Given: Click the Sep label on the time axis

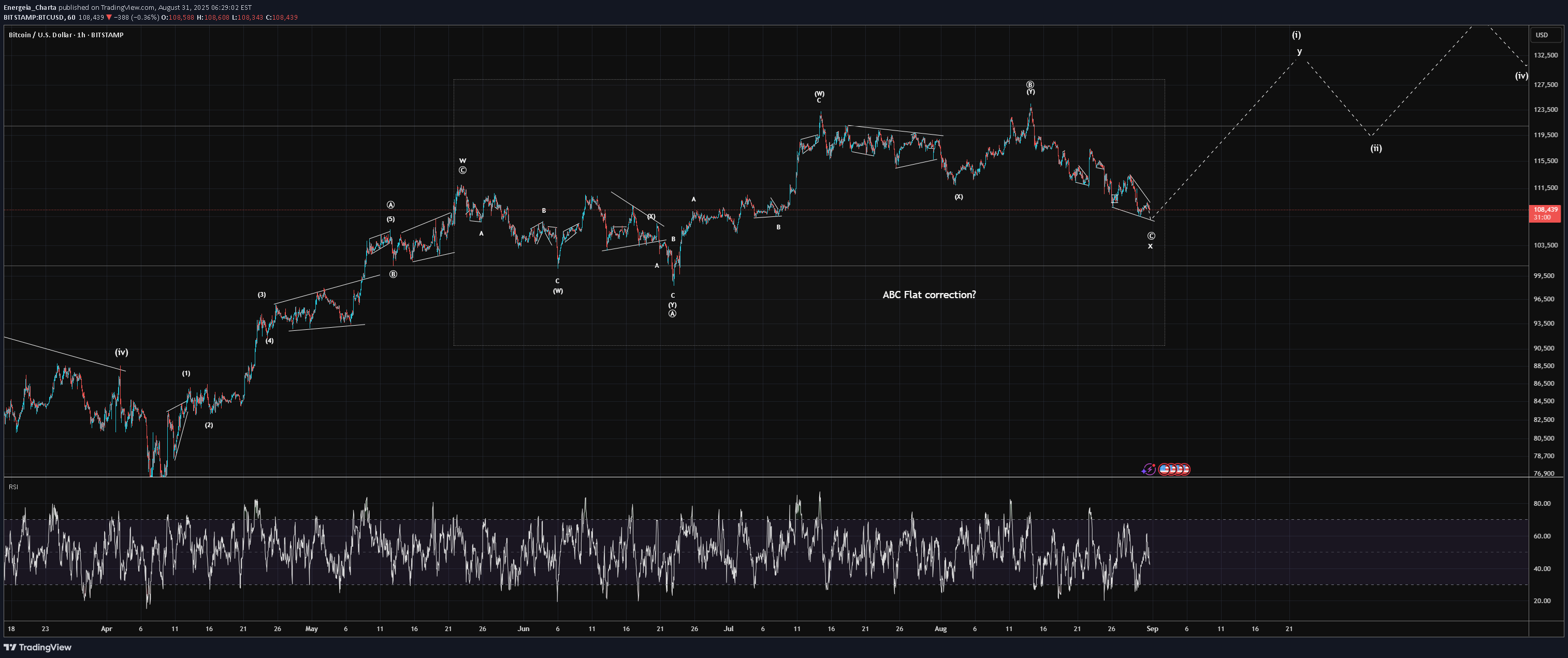Looking at the screenshot, I should (x=1152, y=629).
